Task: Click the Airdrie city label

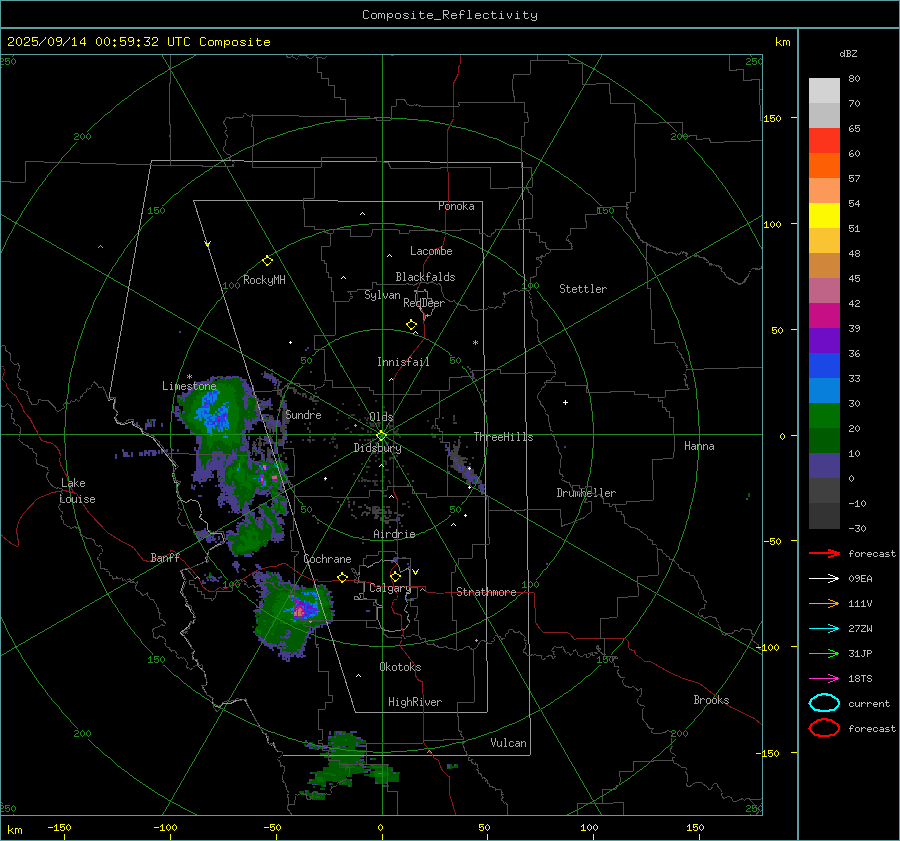Action: click(x=394, y=534)
